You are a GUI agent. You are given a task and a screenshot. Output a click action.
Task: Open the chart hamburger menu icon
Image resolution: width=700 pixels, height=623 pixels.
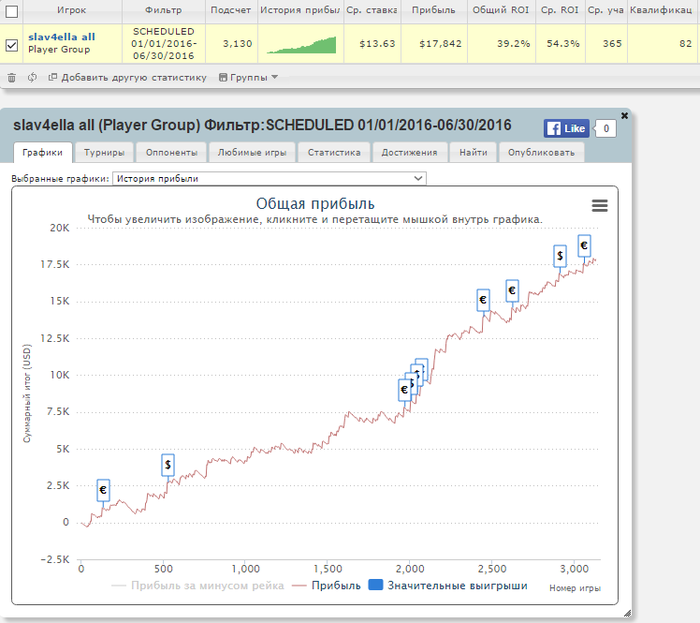coord(600,206)
